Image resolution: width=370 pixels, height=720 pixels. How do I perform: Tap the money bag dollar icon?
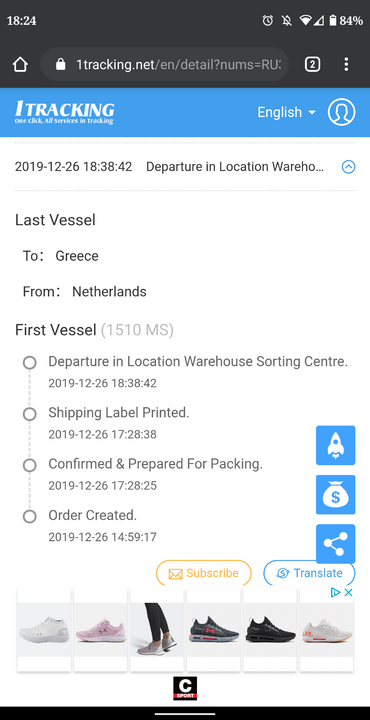click(x=336, y=495)
